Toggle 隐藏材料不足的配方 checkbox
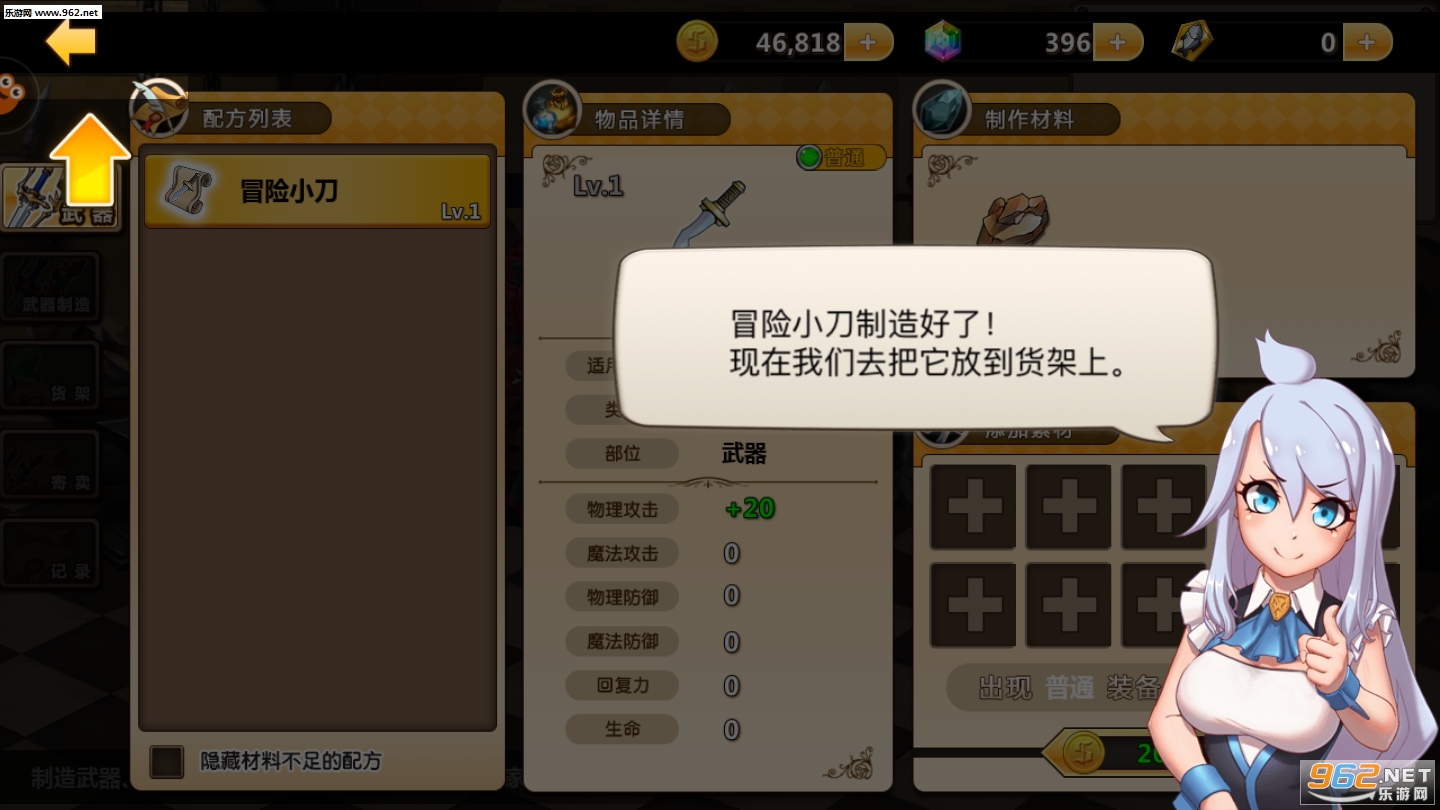Image resolution: width=1440 pixels, height=810 pixels. [167, 762]
